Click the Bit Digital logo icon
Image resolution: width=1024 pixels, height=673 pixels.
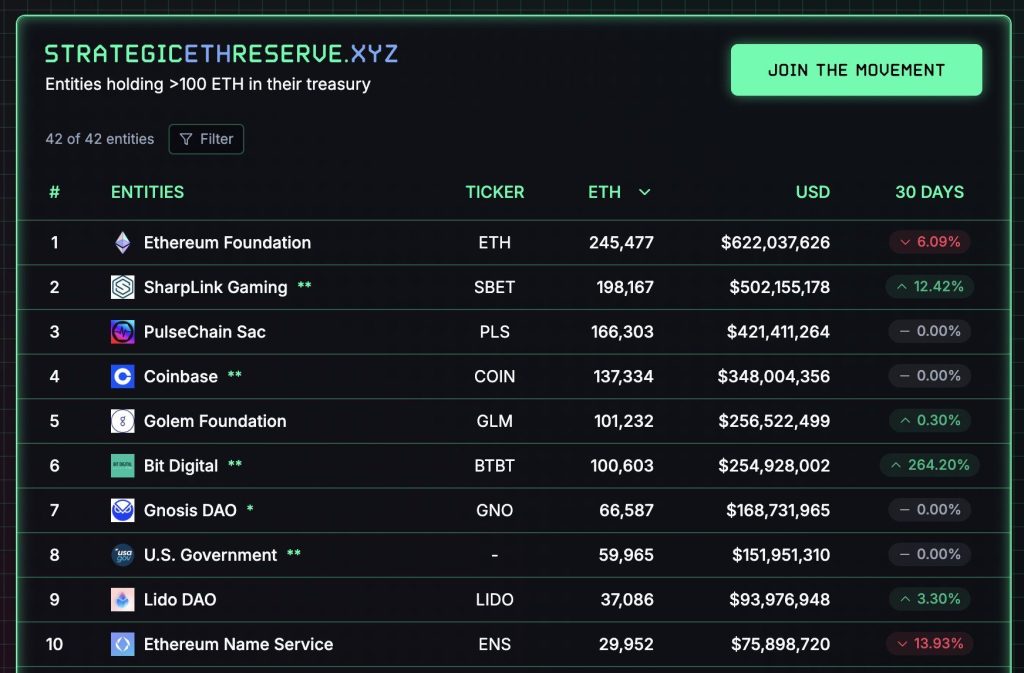point(122,465)
